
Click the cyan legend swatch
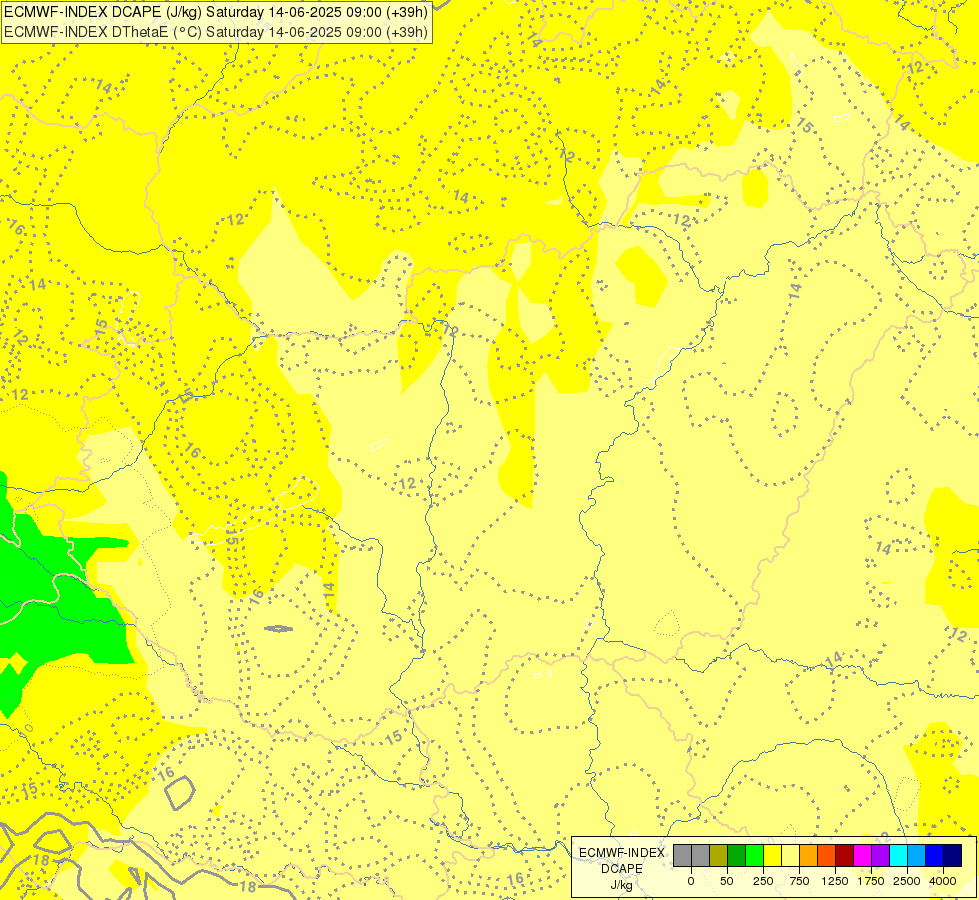point(898,855)
